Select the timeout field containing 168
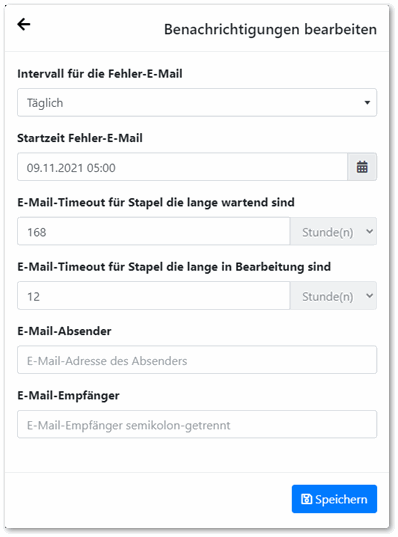Screen dimensions: 398x537 point(154,231)
